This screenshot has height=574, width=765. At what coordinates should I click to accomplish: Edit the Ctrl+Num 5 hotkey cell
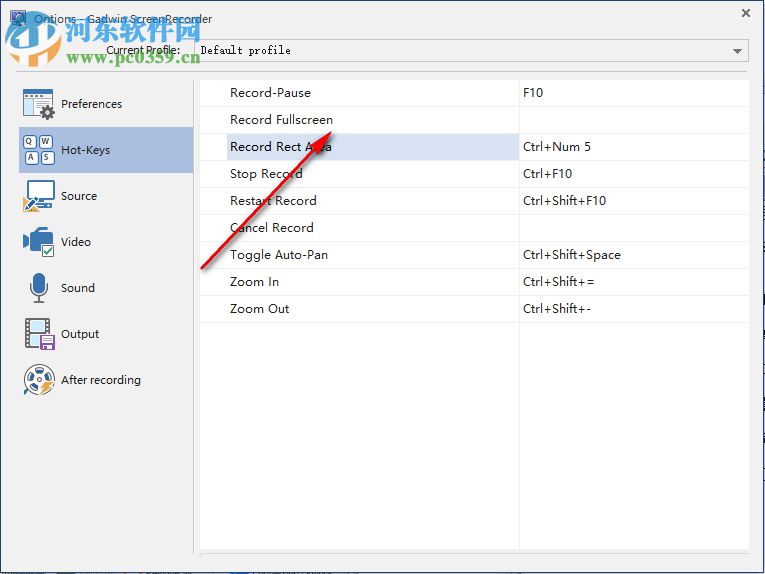click(634, 147)
